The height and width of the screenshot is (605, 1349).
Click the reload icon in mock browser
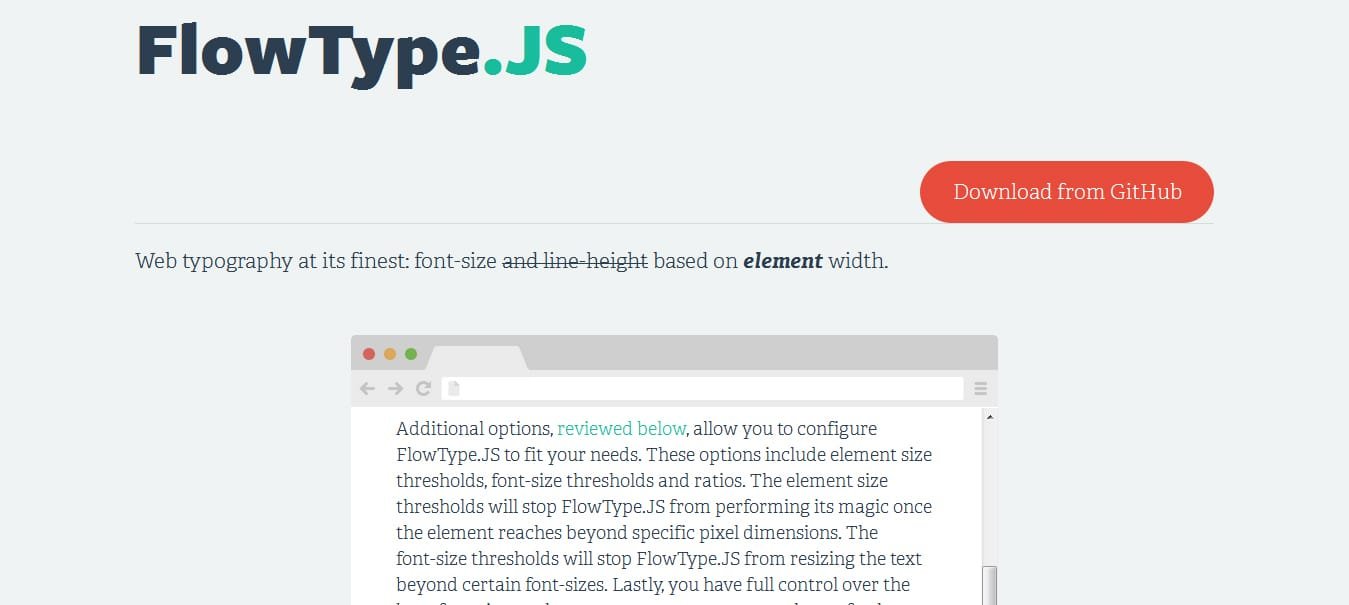point(424,389)
